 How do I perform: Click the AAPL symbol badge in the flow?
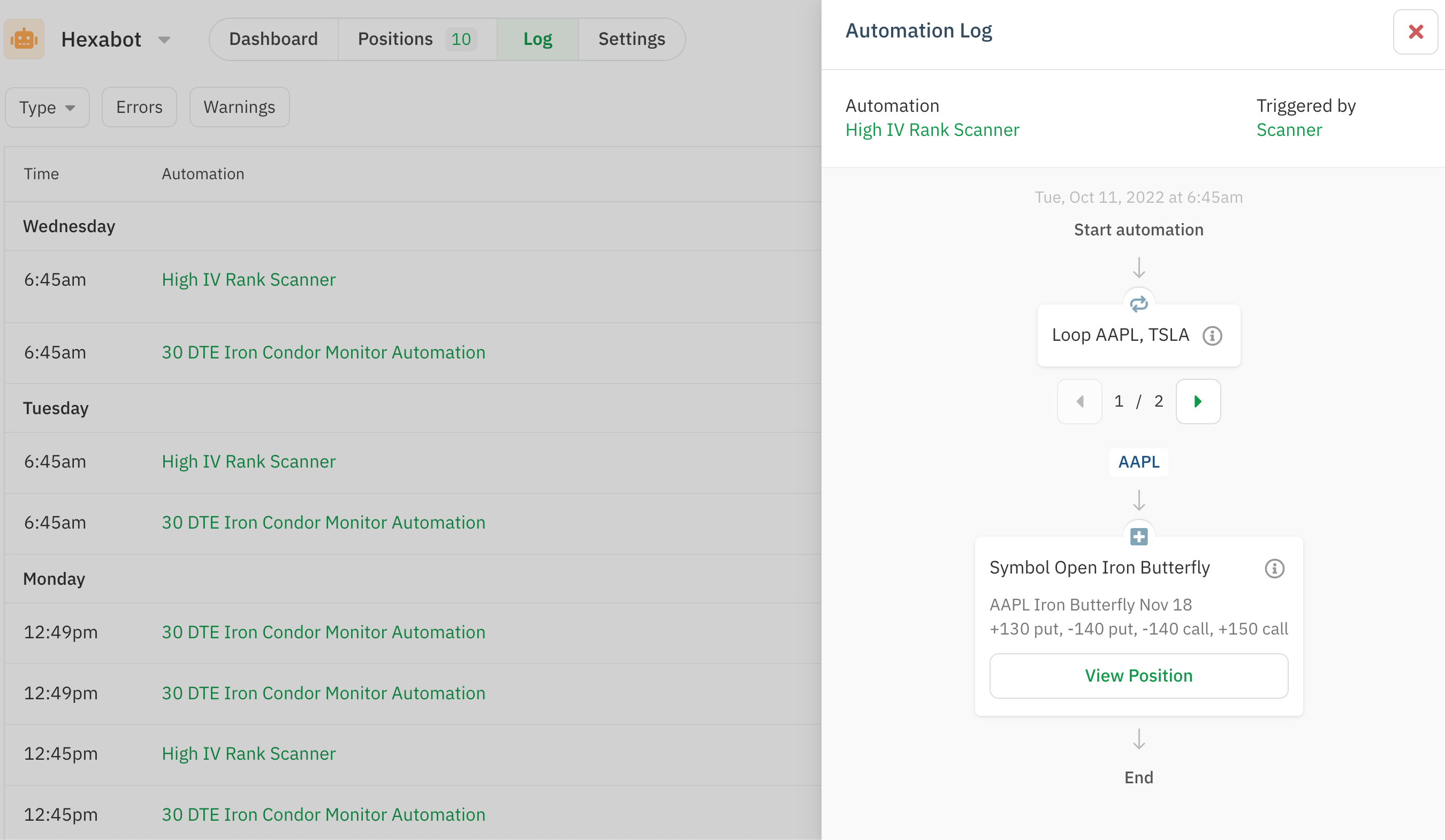(1138, 462)
